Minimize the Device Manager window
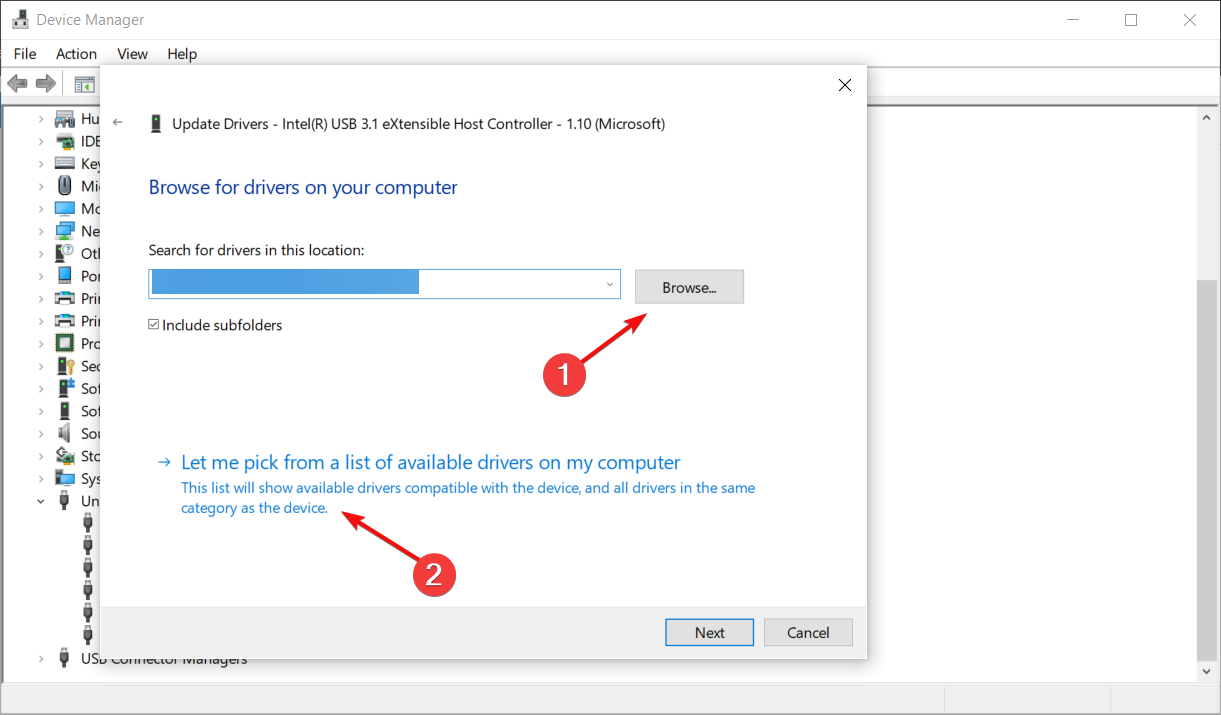Viewport: 1221px width, 715px height. 1075,20
